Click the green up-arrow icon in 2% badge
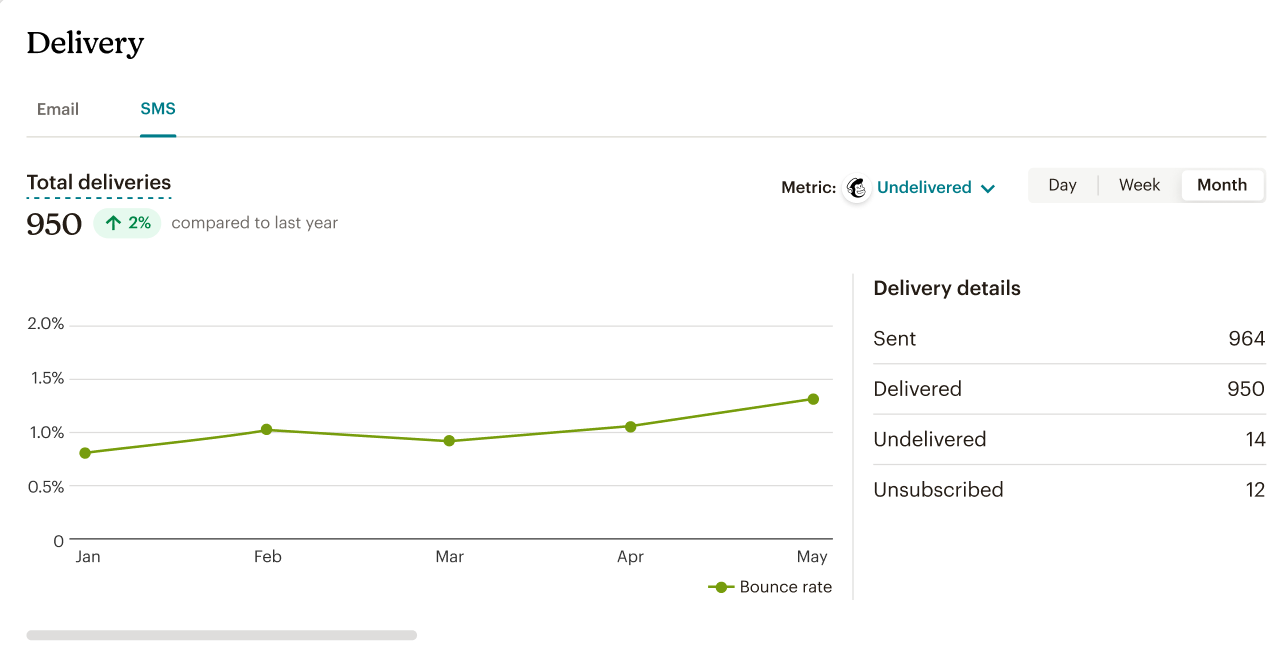This screenshot has height=652, width=1287. [114, 223]
